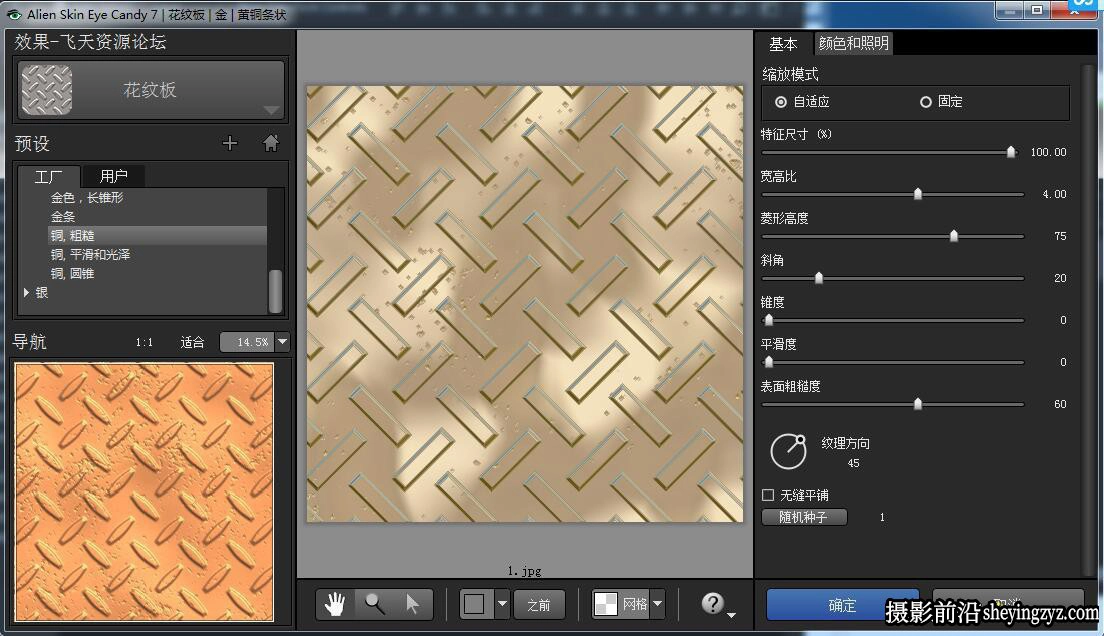Click the 表面粗糙度 value 60
Image resolution: width=1104 pixels, height=636 pixels.
[1060, 404]
